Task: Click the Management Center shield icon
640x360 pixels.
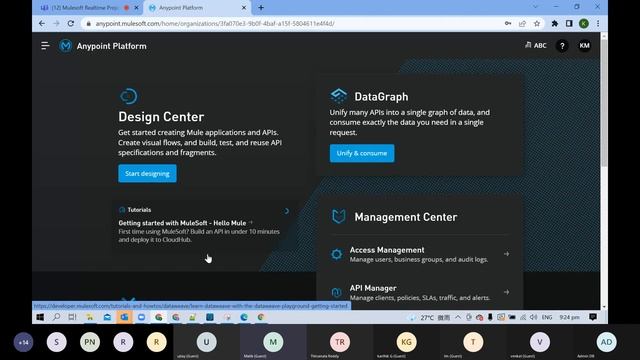Action: pos(338,217)
